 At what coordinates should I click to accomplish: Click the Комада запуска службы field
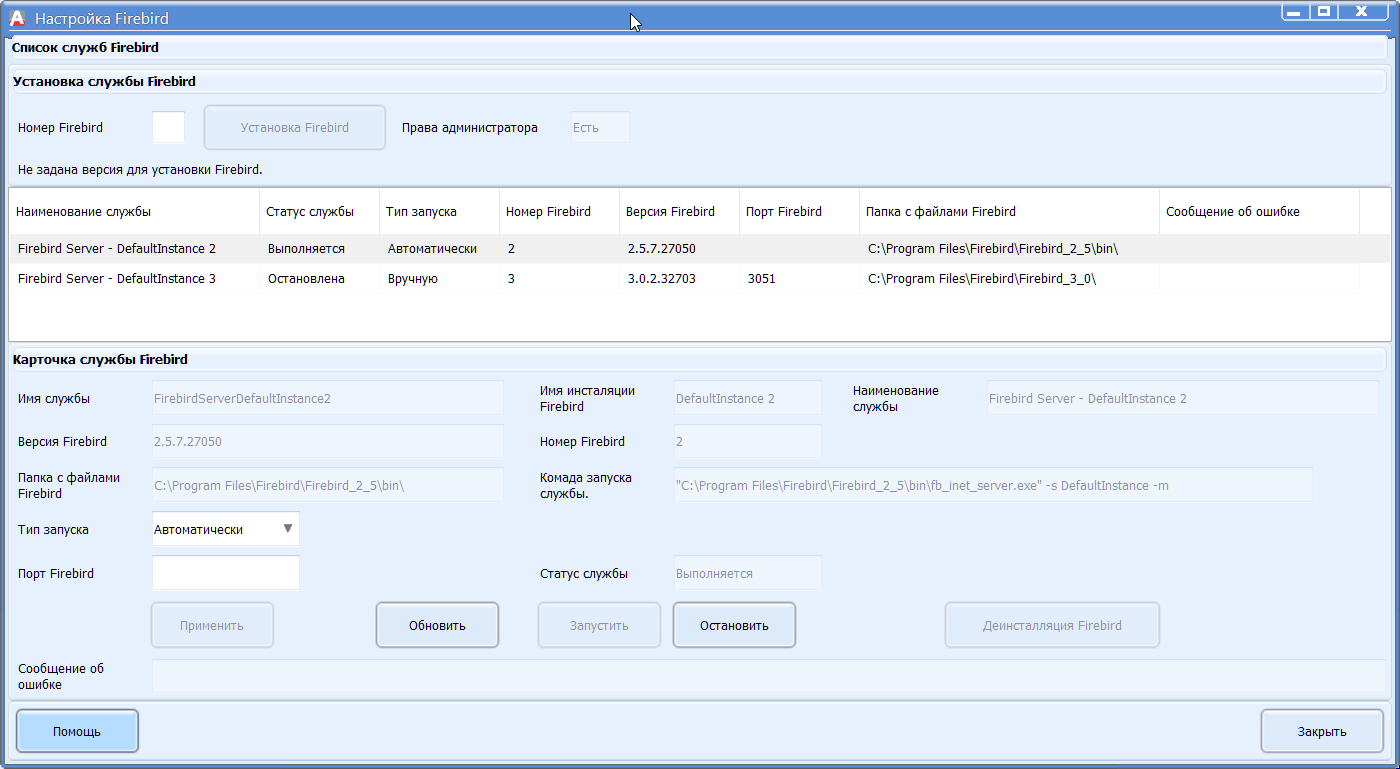pyautogui.click(x=993, y=485)
